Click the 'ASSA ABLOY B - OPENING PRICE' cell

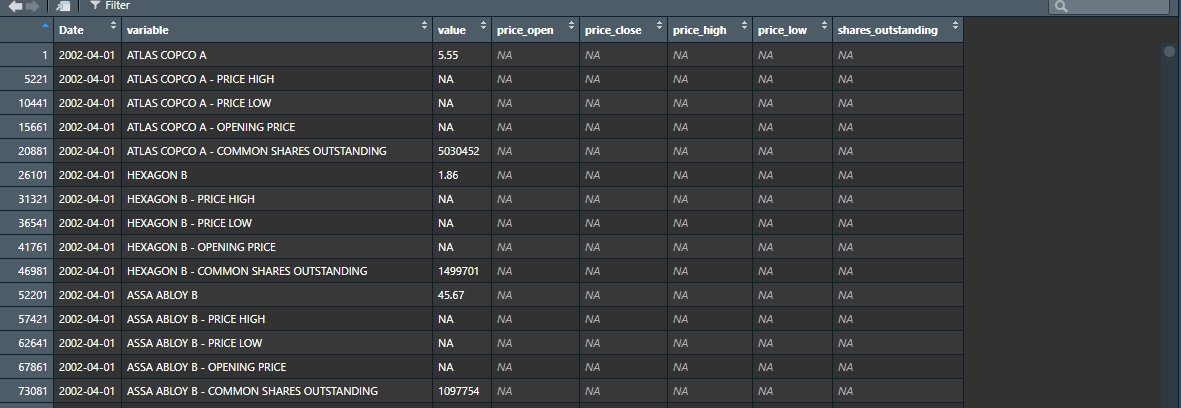click(277, 367)
